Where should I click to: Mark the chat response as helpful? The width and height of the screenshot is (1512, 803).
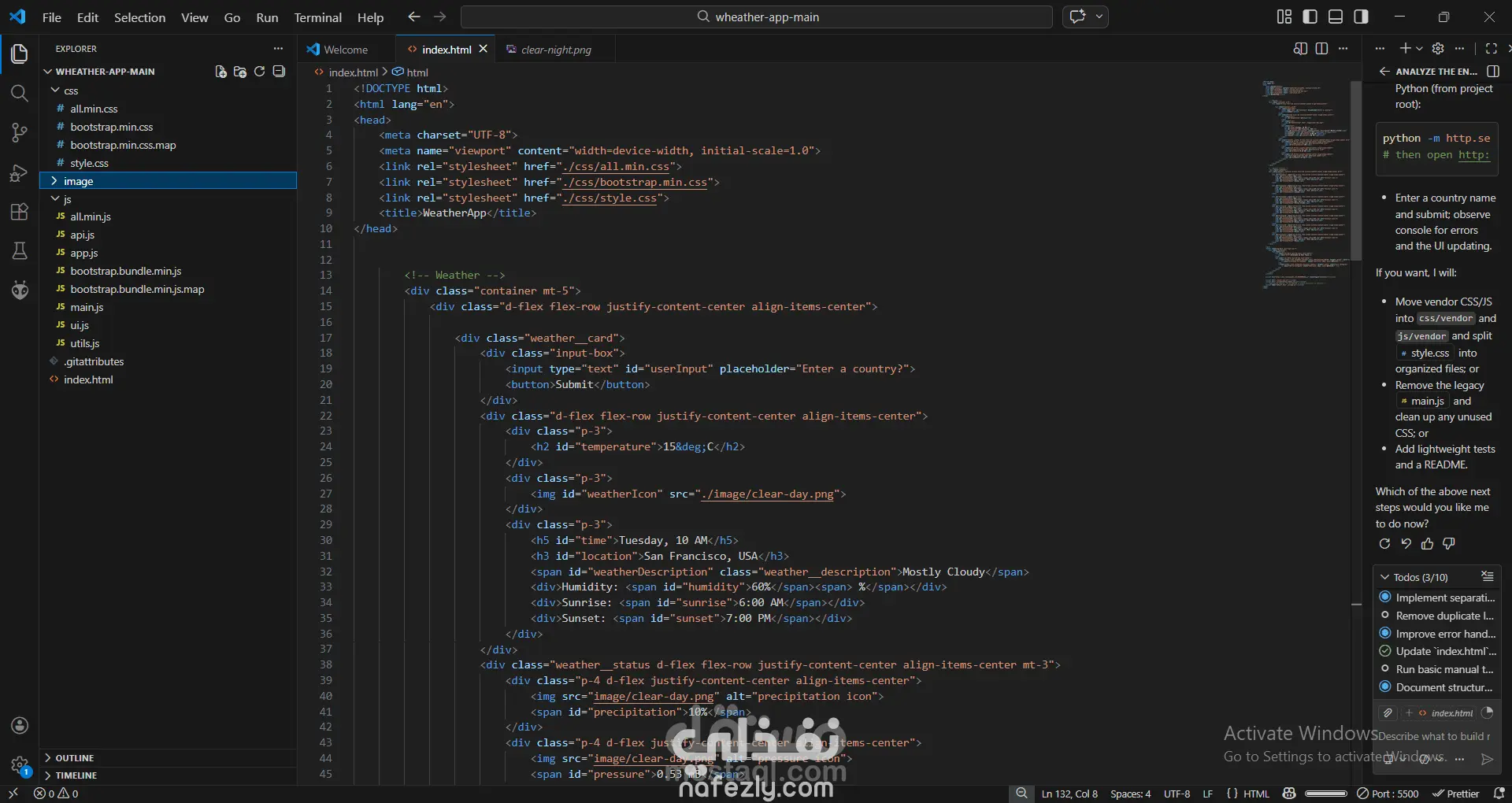pyautogui.click(x=1427, y=544)
